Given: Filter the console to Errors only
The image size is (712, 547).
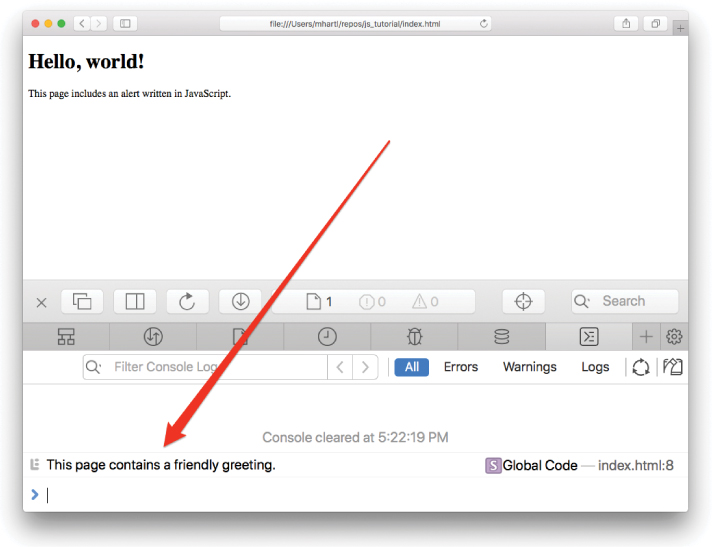Looking at the screenshot, I should [460, 367].
